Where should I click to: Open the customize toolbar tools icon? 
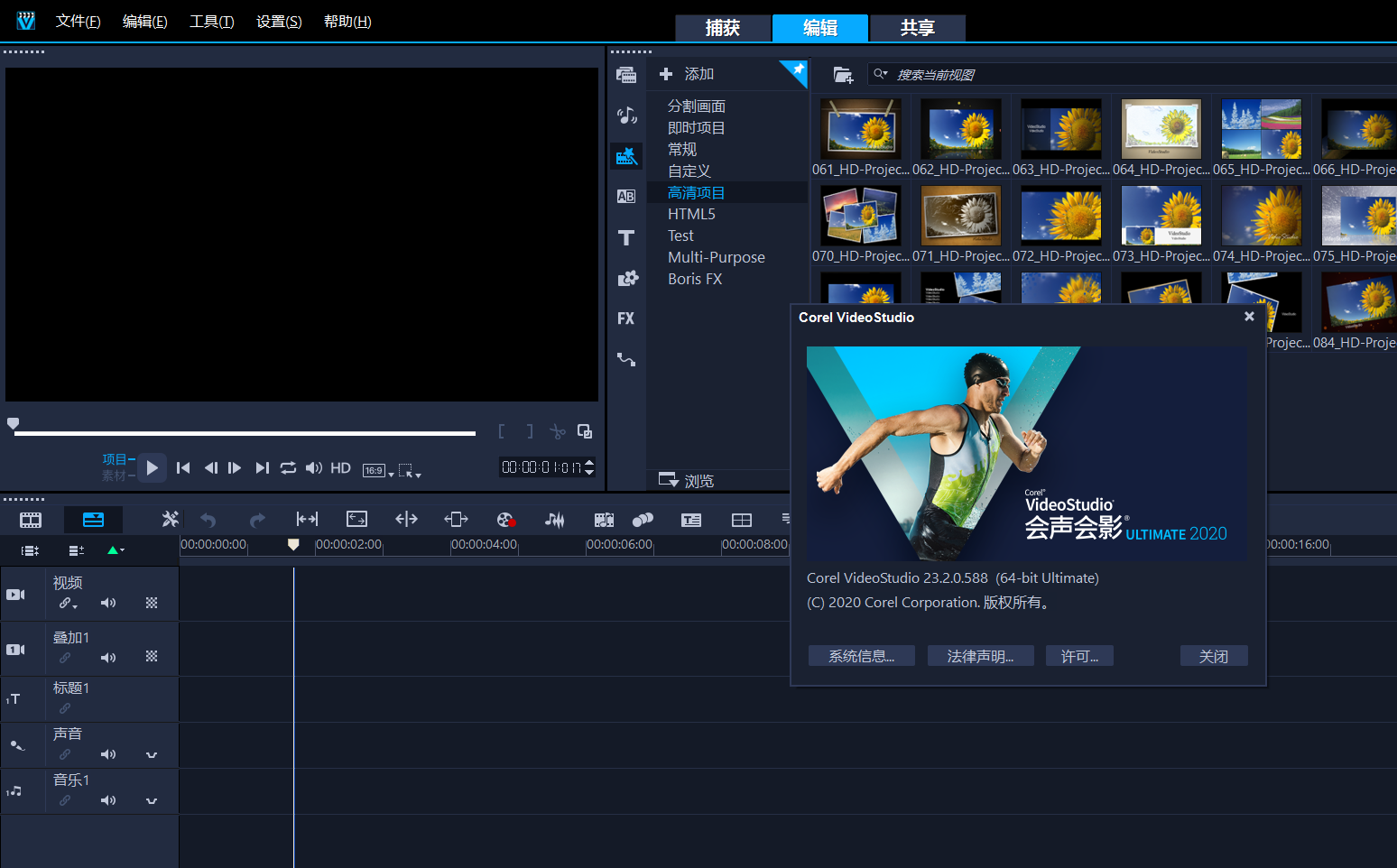click(x=170, y=519)
